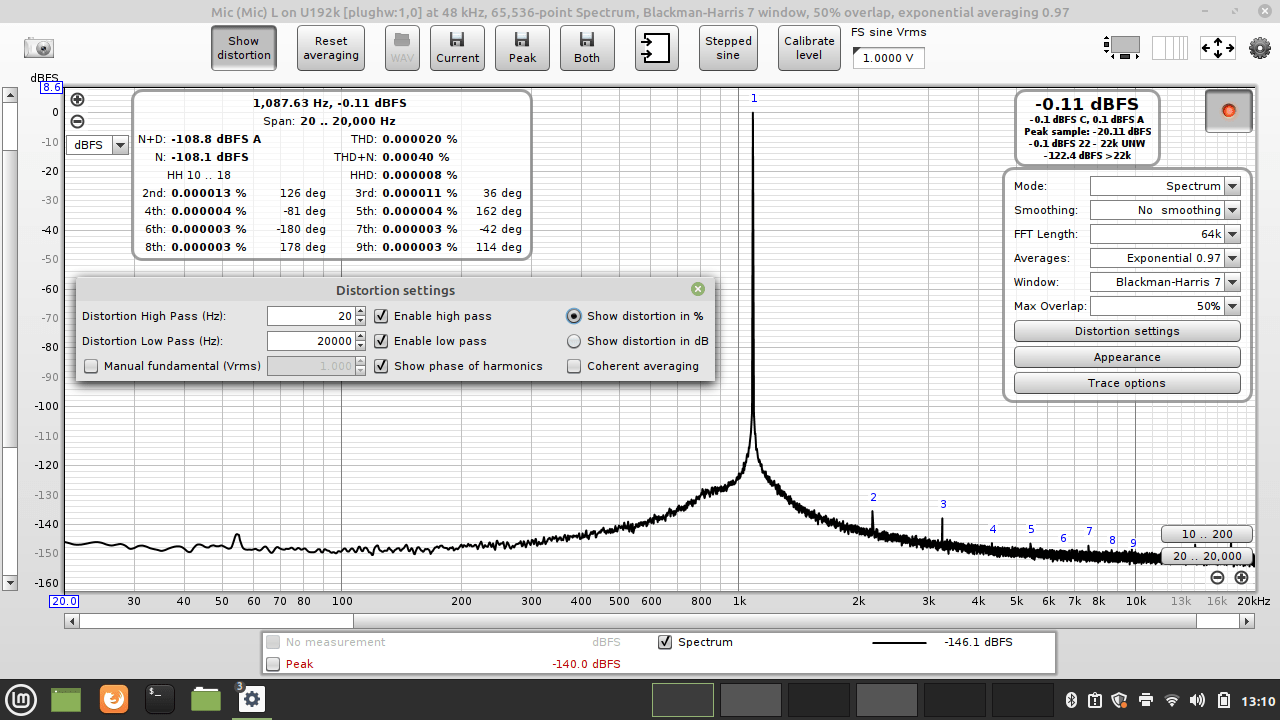Open the volume tray icon
Image resolution: width=1280 pixels, height=720 pixels.
1198,700
